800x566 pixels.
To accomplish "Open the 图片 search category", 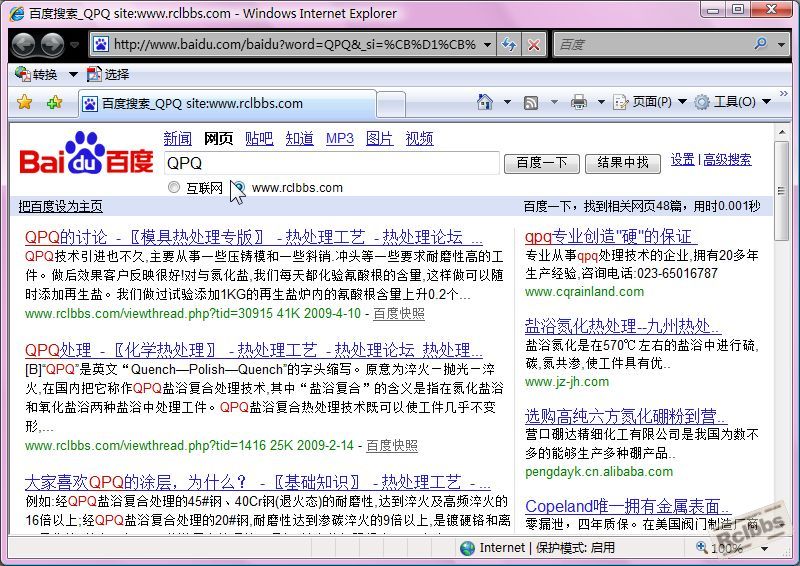I will click(x=380, y=138).
